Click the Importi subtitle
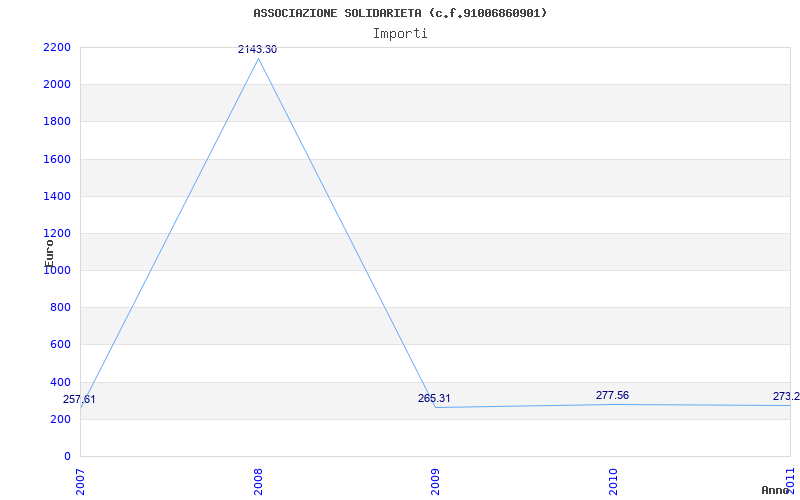Image resolution: width=800 pixels, height=500 pixels. click(x=400, y=34)
